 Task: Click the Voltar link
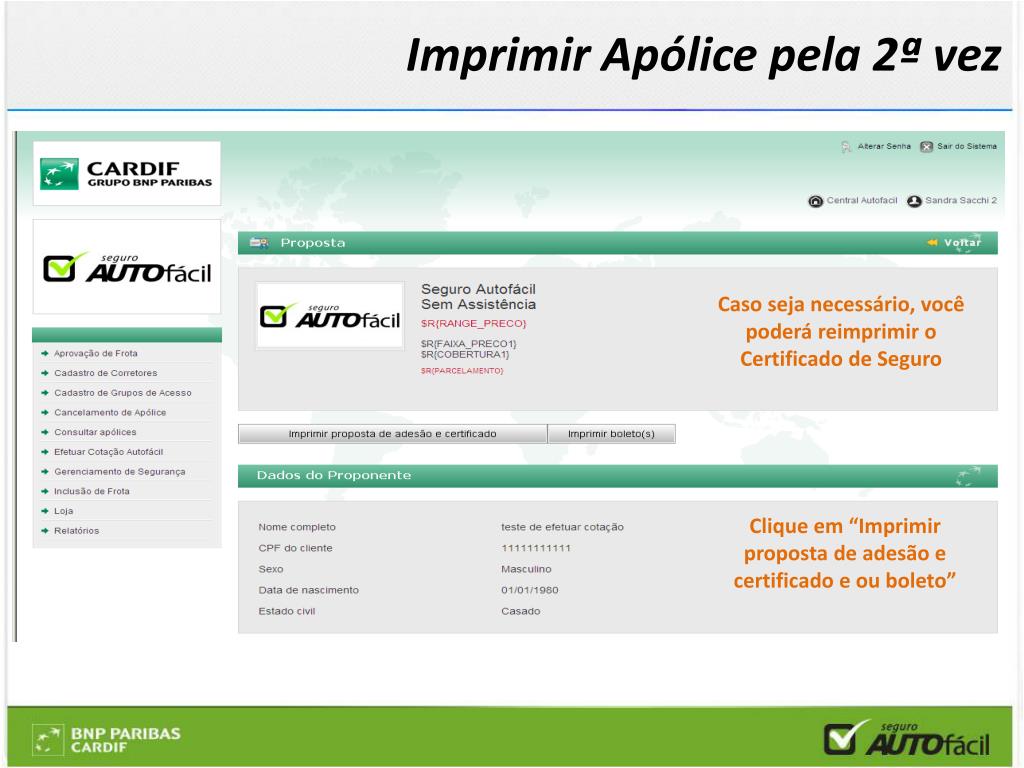(x=962, y=243)
